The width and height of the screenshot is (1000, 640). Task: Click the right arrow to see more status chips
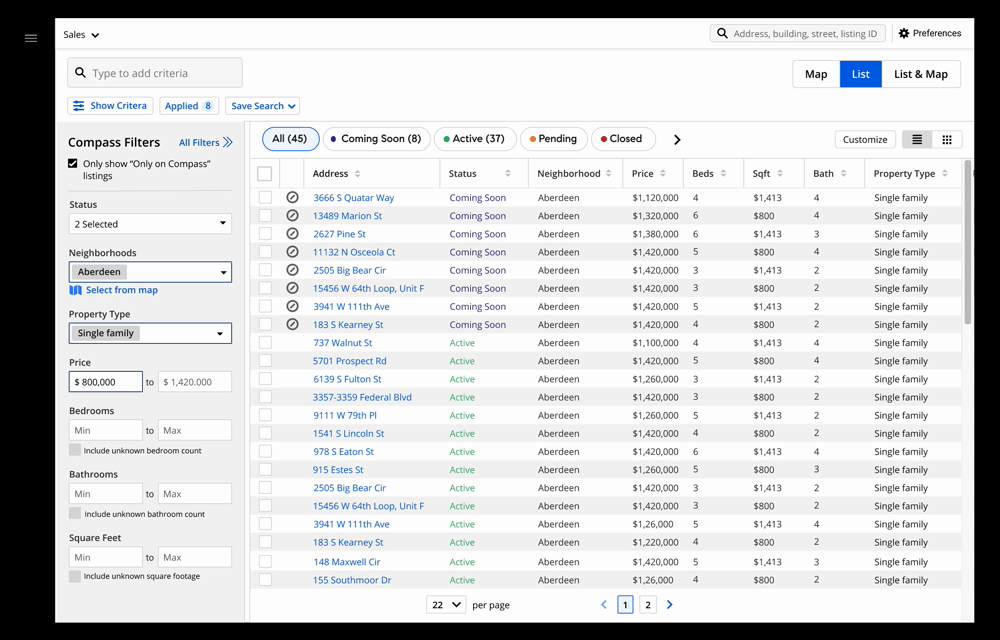[x=677, y=140]
